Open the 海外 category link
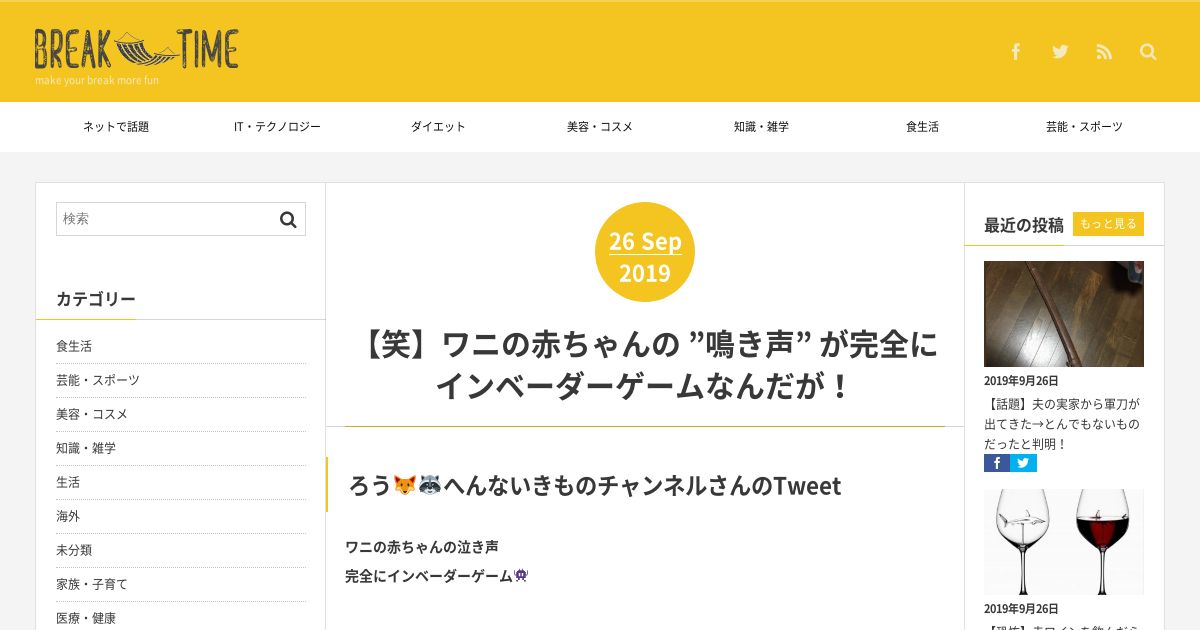The height and width of the screenshot is (630, 1200). pyautogui.click(x=68, y=516)
